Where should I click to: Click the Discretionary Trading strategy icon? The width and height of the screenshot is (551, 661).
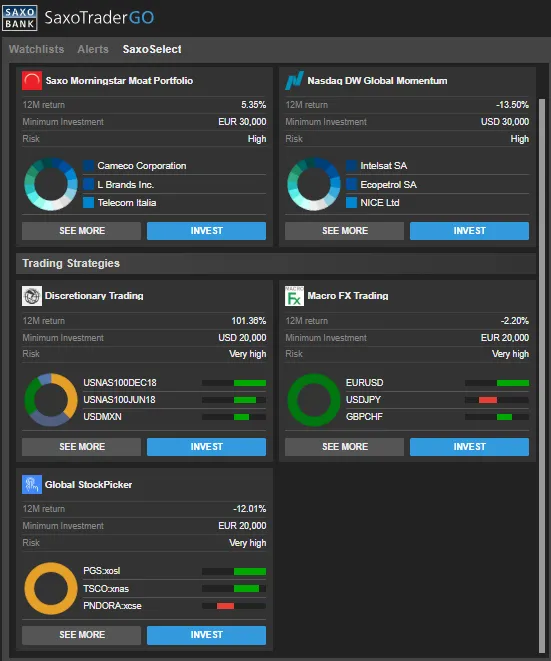[x=32, y=296]
